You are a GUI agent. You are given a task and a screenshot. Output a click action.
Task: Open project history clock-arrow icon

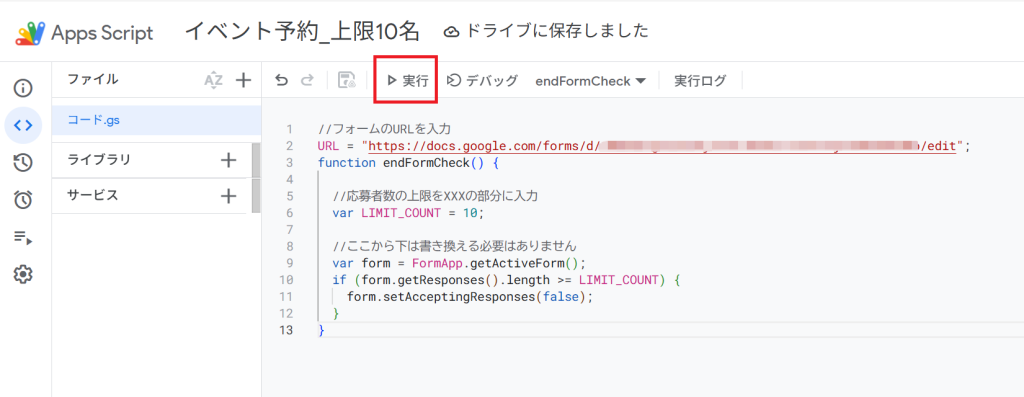24,163
